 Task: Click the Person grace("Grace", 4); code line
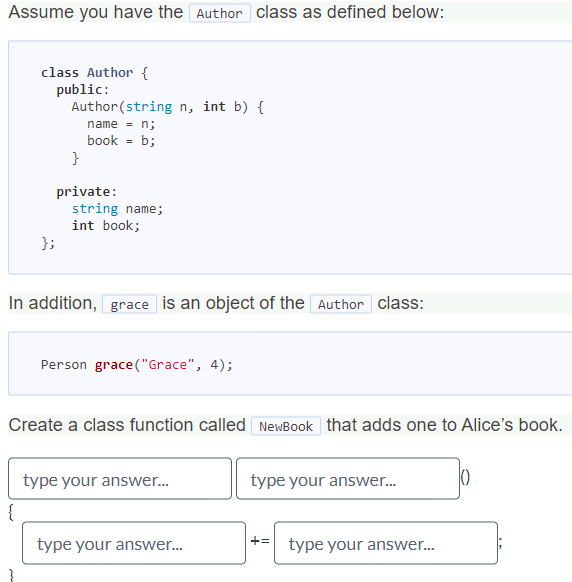(137, 365)
